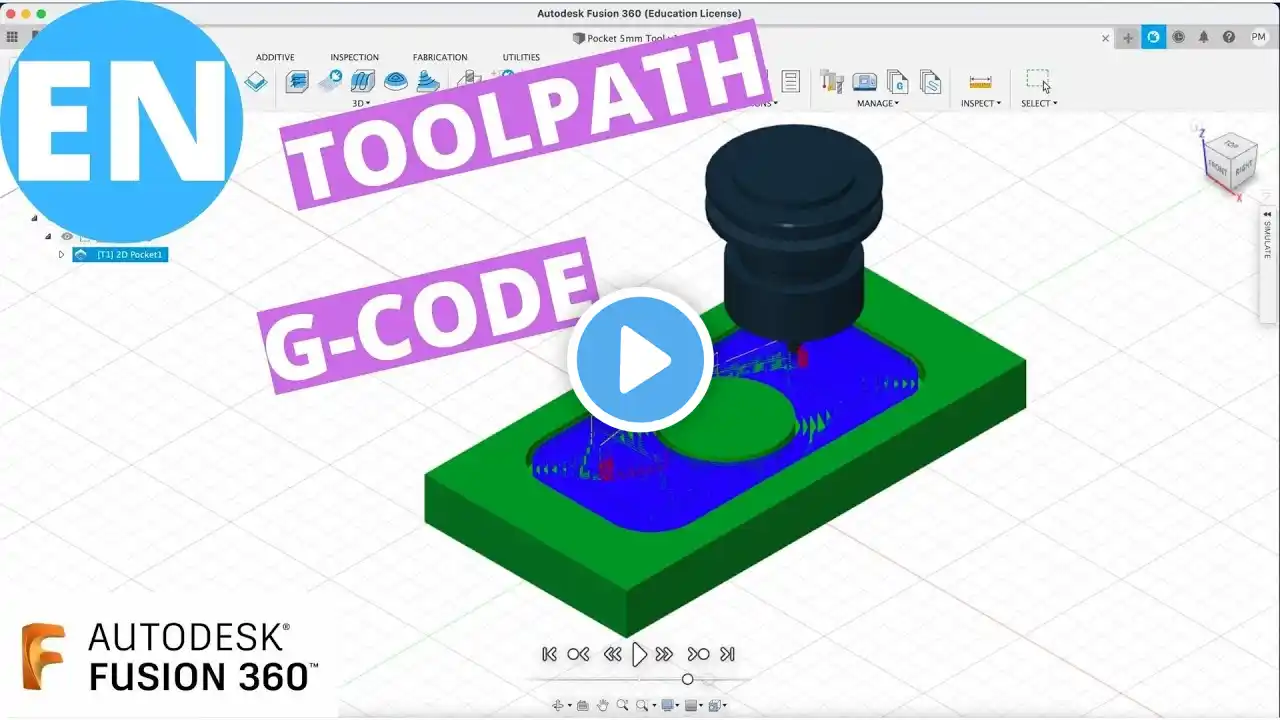Viewport: 1280px width, 720px height.
Task: Open the Tool Library in the Manage group
Action: [x=830, y=81]
